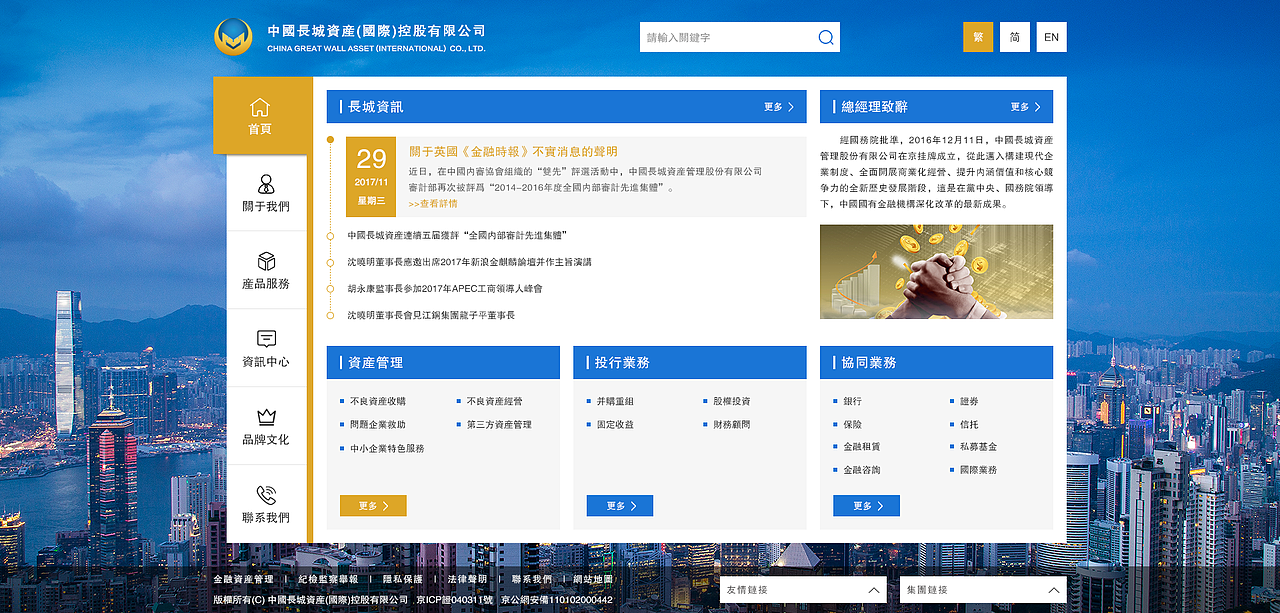Open the 關于我們 sidebar menu item
Screen dimensions: 1280x613
[x=266, y=193]
